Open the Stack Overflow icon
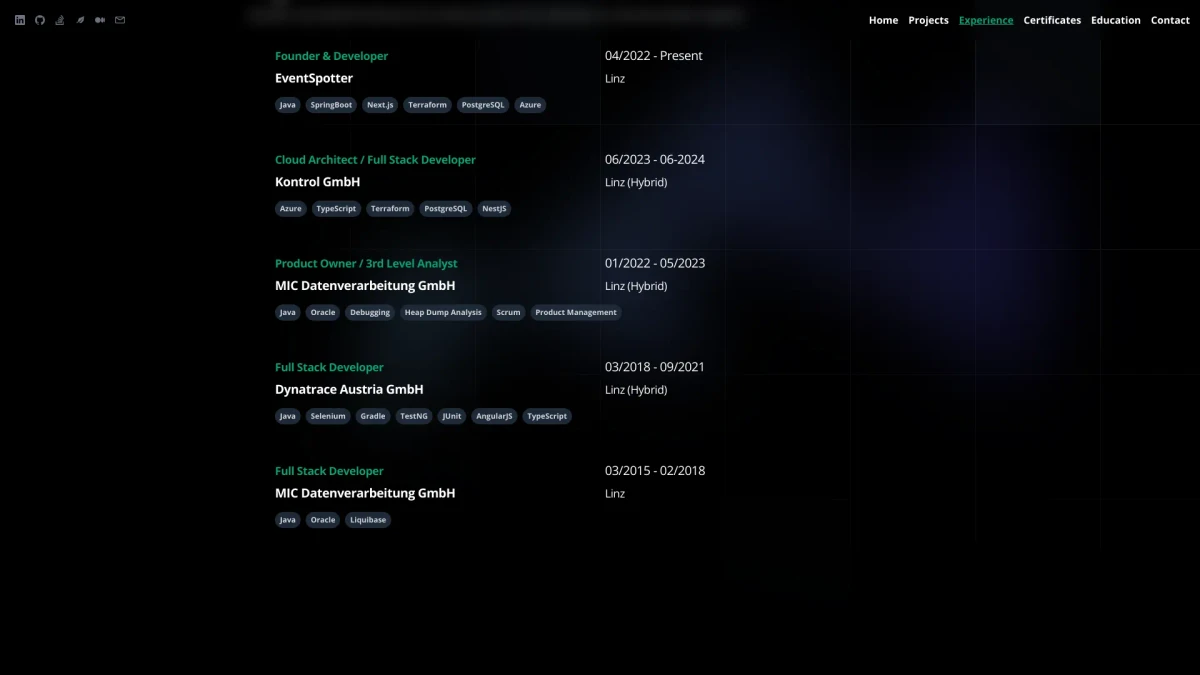Image resolution: width=1200 pixels, height=675 pixels. [60, 20]
